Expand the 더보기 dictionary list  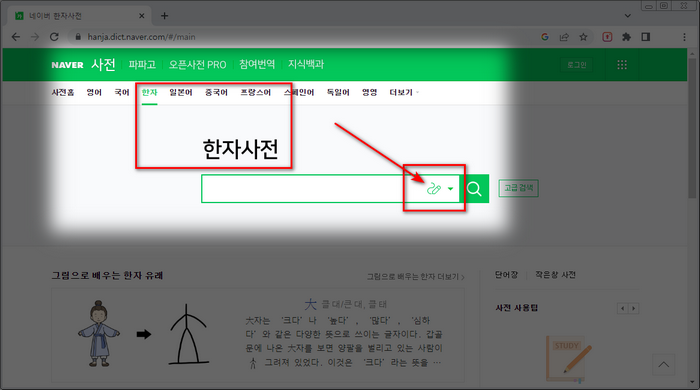pyautogui.click(x=404, y=92)
